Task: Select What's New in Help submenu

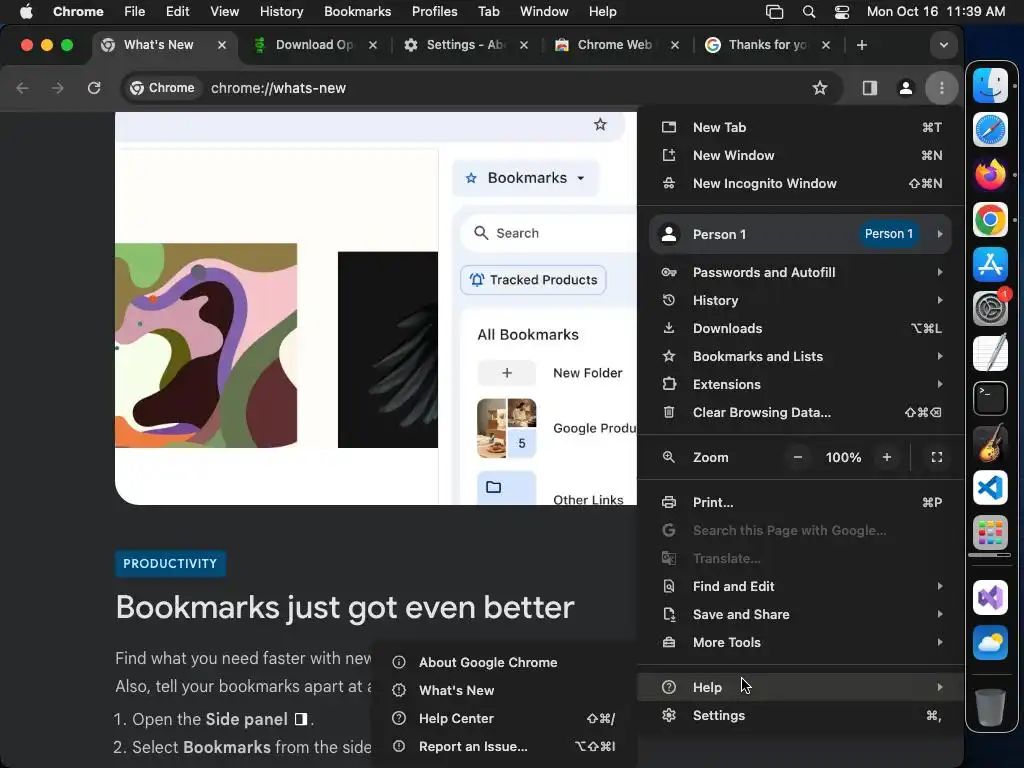Action: (504, 690)
